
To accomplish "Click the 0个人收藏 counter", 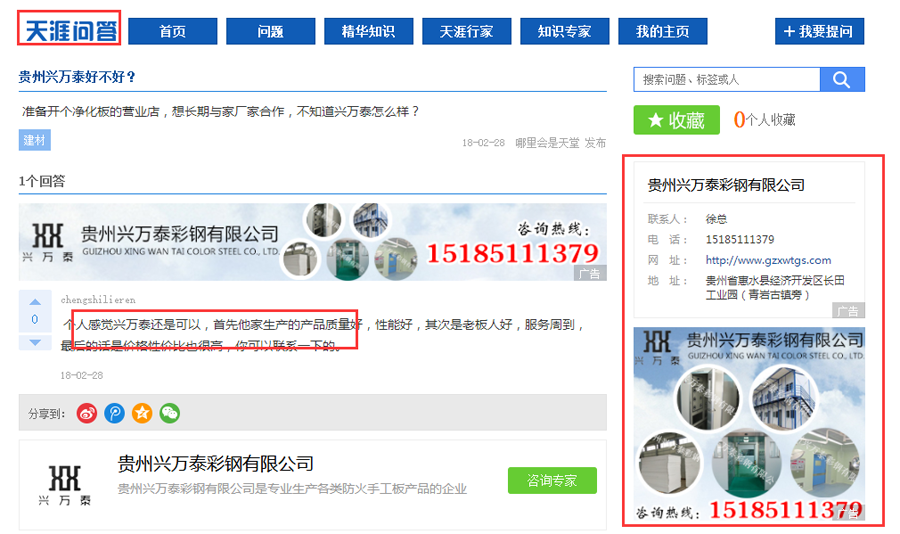I will pos(765,119).
